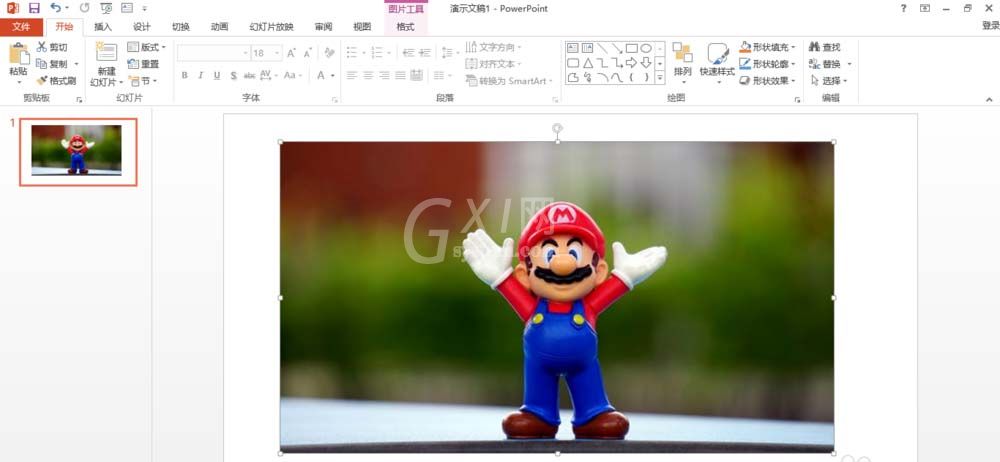Switch to Design (设计) tab
The width and height of the screenshot is (1000, 462).
pos(142,27)
